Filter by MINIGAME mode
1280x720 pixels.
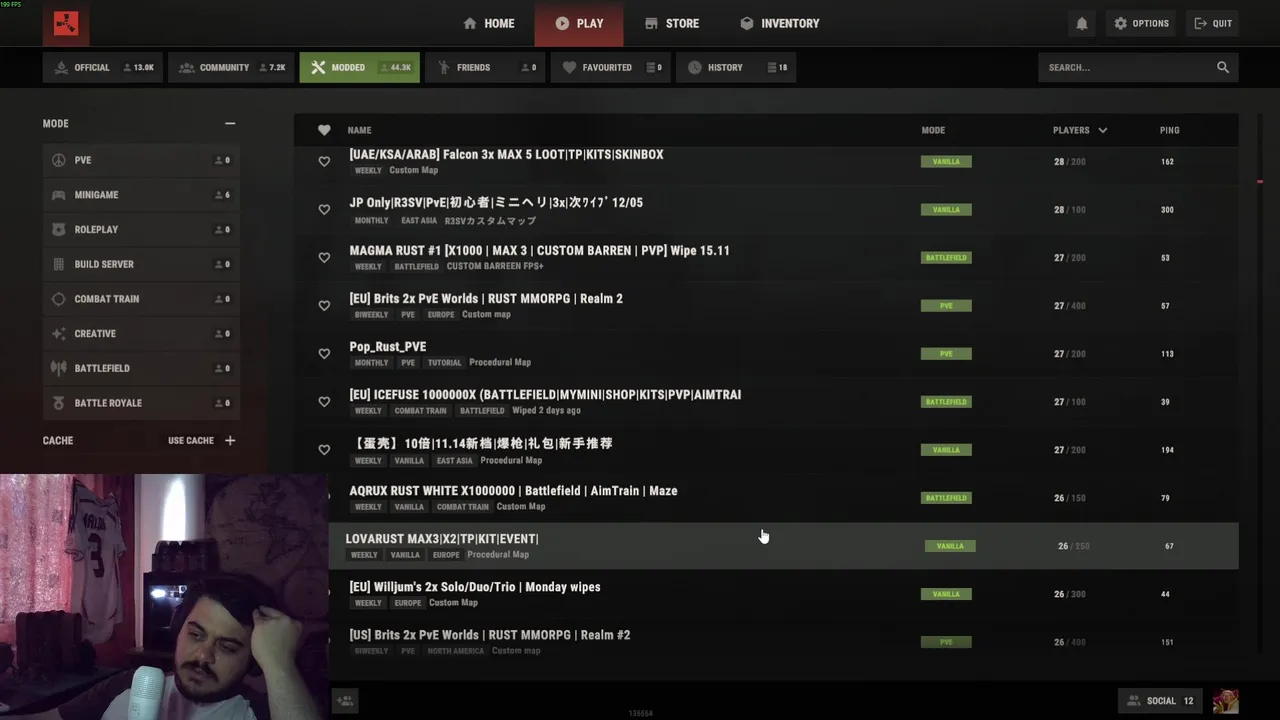coord(141,195)
